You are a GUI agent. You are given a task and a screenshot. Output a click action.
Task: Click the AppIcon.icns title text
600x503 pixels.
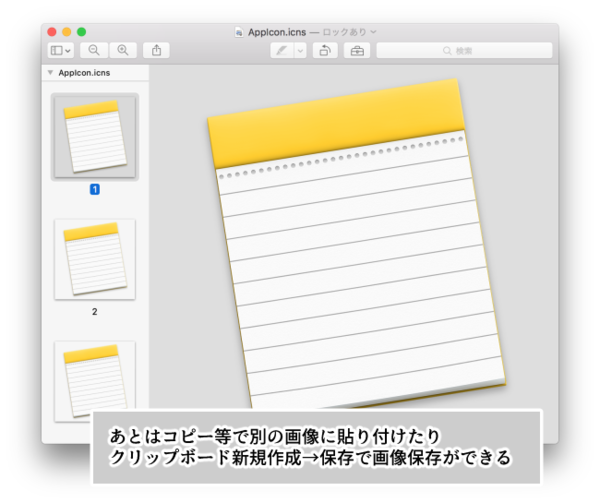(277, 32)
